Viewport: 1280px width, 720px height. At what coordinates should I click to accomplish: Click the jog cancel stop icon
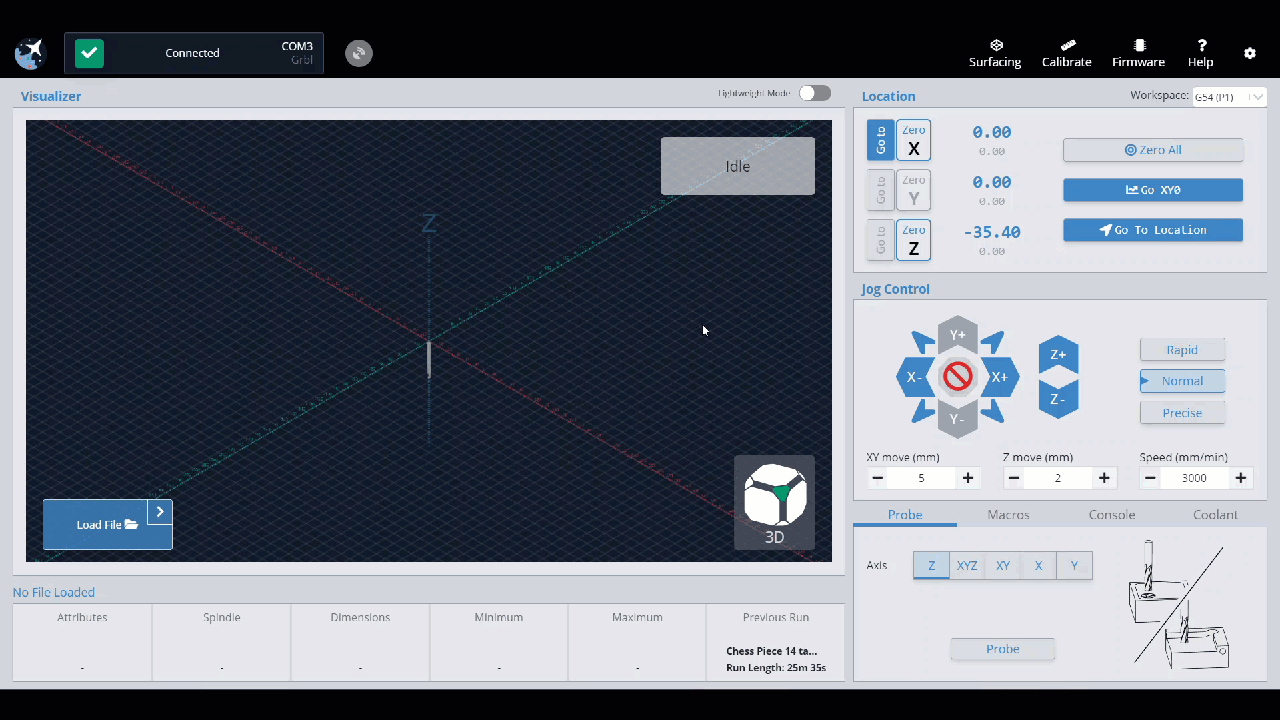point(958,377)
